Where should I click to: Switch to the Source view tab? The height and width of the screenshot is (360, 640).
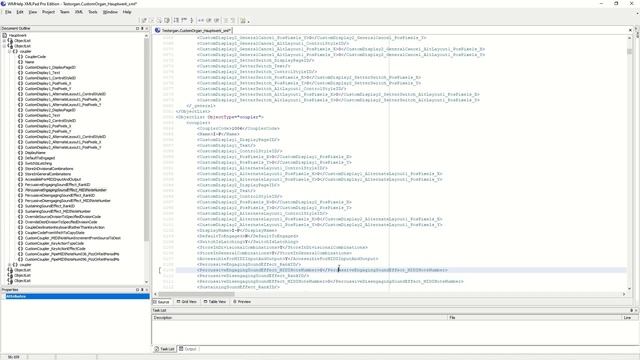[x=162, y=302]
